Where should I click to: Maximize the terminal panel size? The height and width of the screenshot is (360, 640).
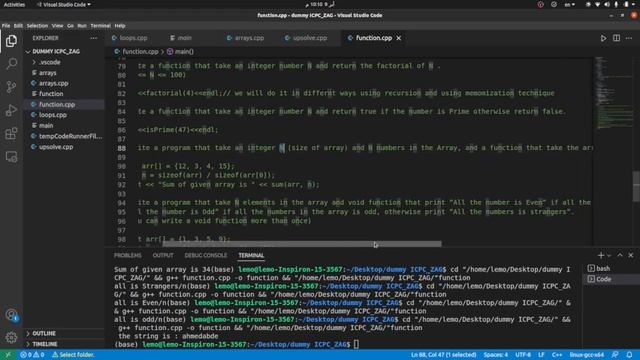tap(620, 255)
